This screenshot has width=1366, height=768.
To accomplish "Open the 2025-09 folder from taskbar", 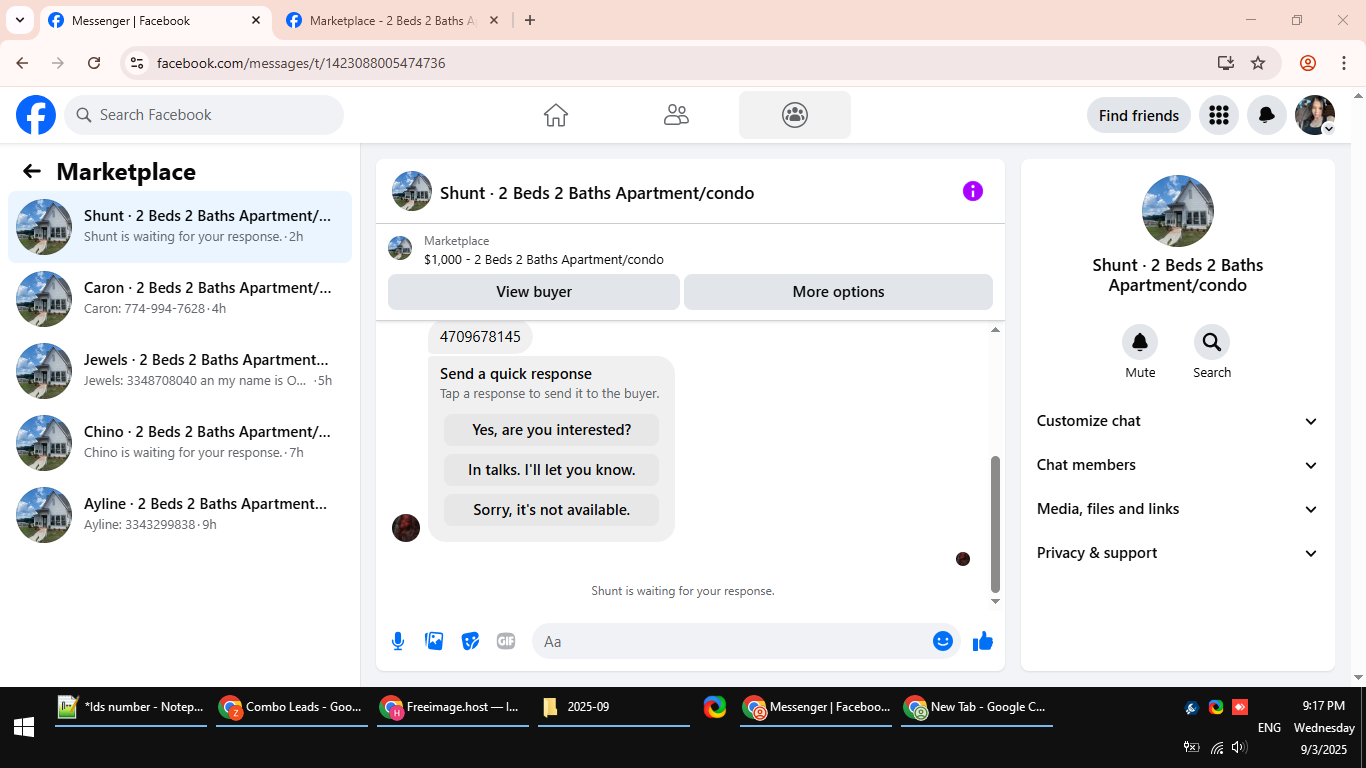I will point(614,707).
